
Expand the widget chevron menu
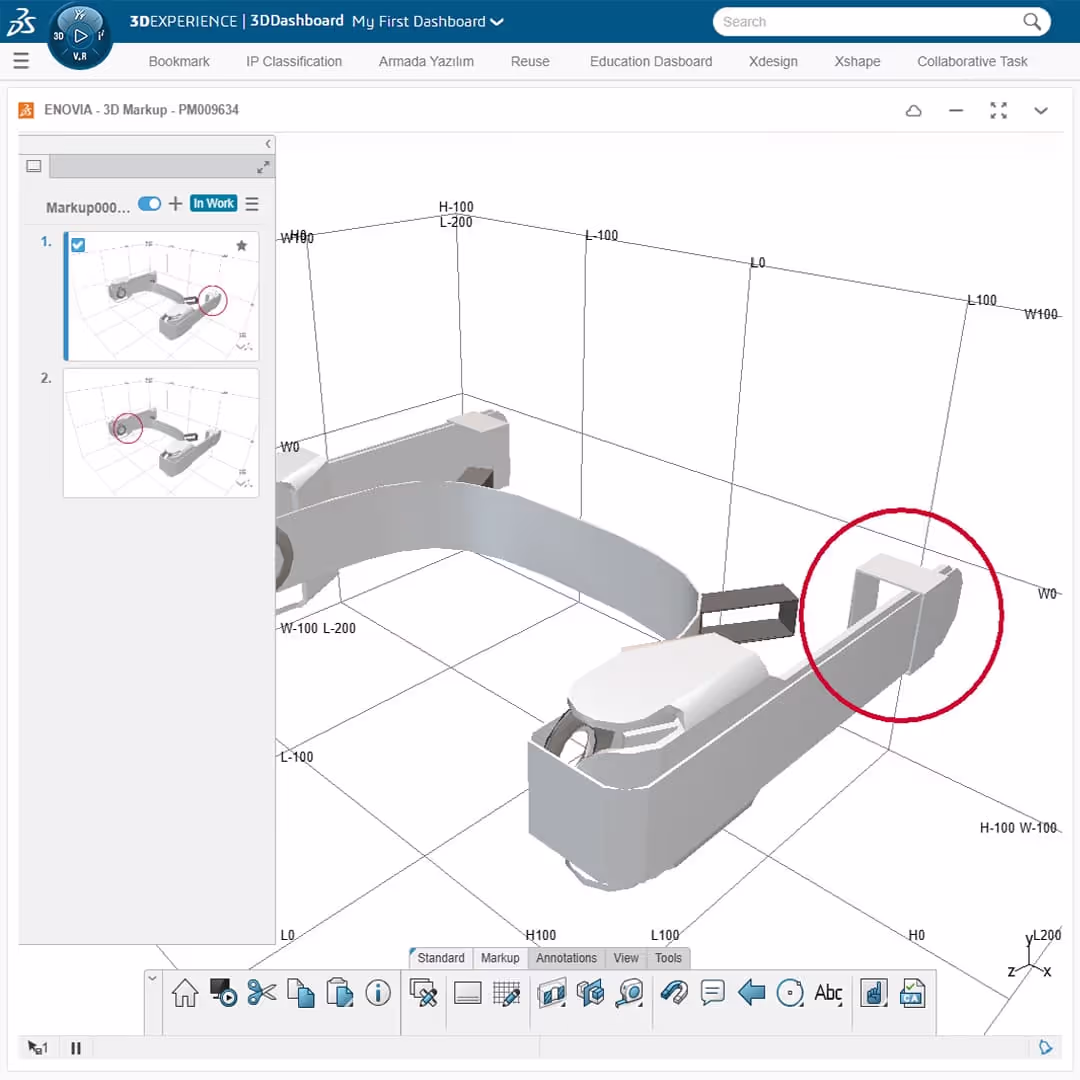[x=1041, y=110]
